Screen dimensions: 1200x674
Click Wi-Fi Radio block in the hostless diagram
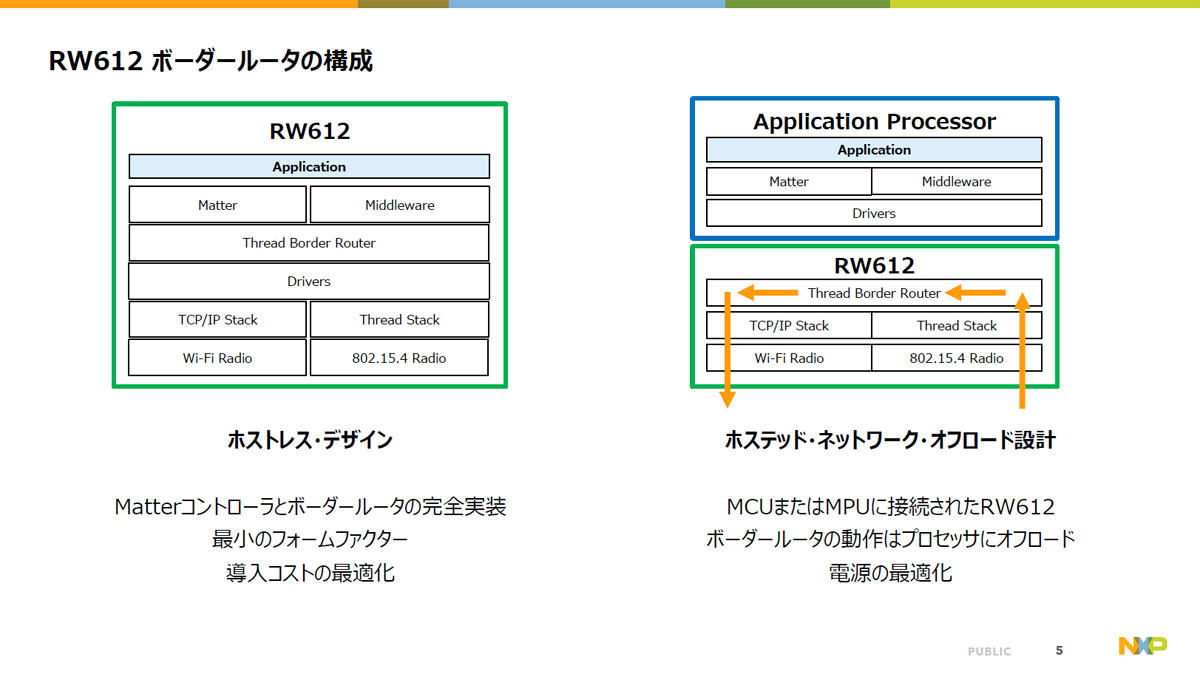point(217,358)
